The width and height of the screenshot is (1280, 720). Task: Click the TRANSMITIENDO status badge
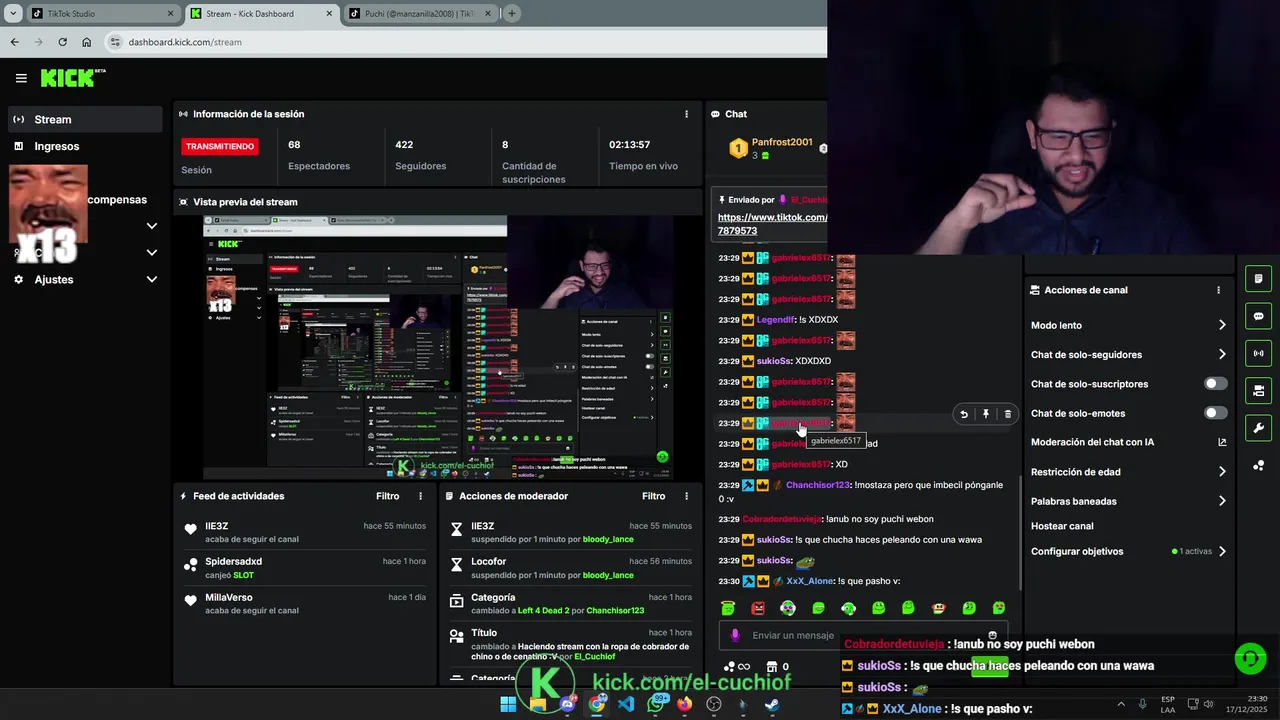point(220,146)
